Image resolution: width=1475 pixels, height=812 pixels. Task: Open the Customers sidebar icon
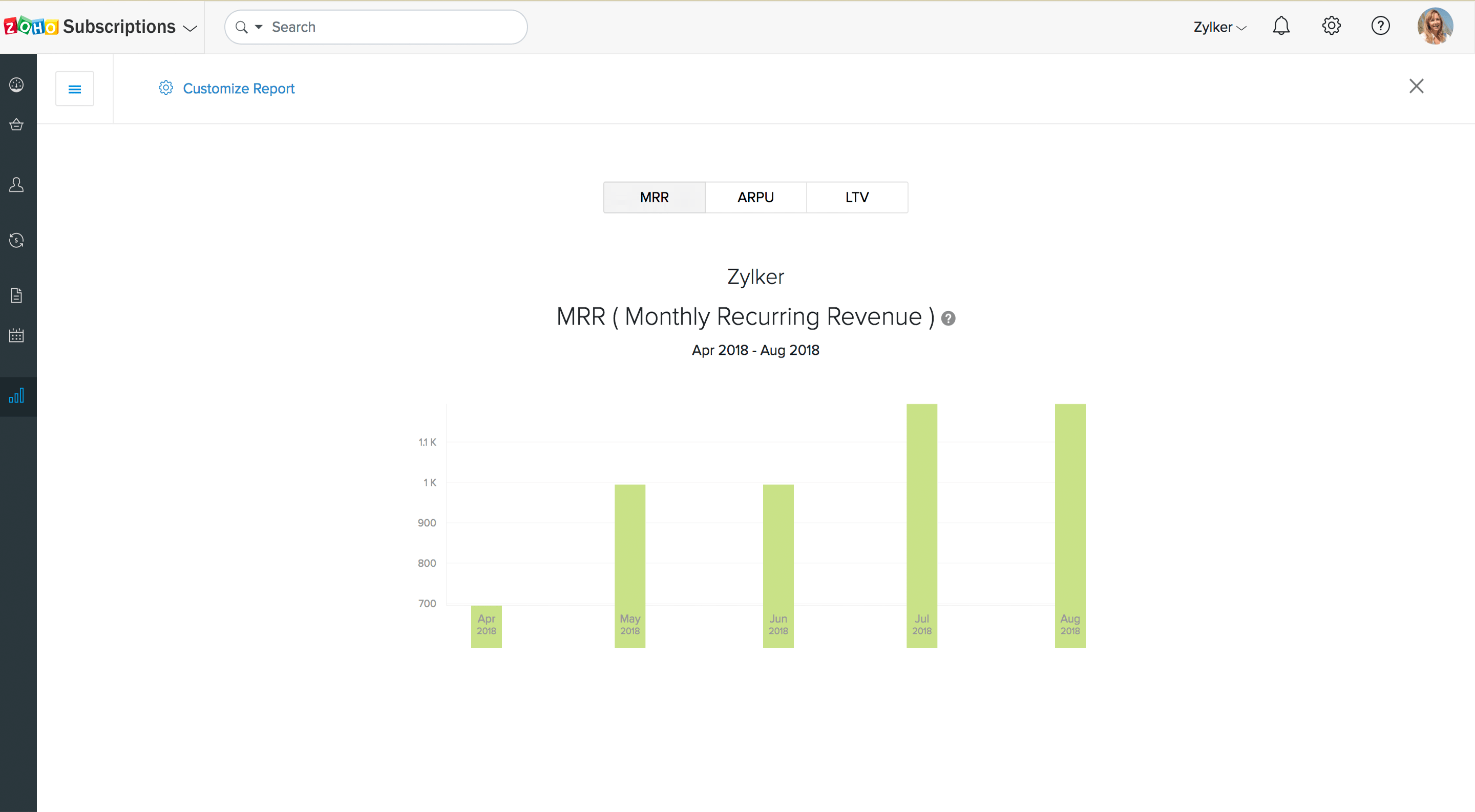point(16,185)
